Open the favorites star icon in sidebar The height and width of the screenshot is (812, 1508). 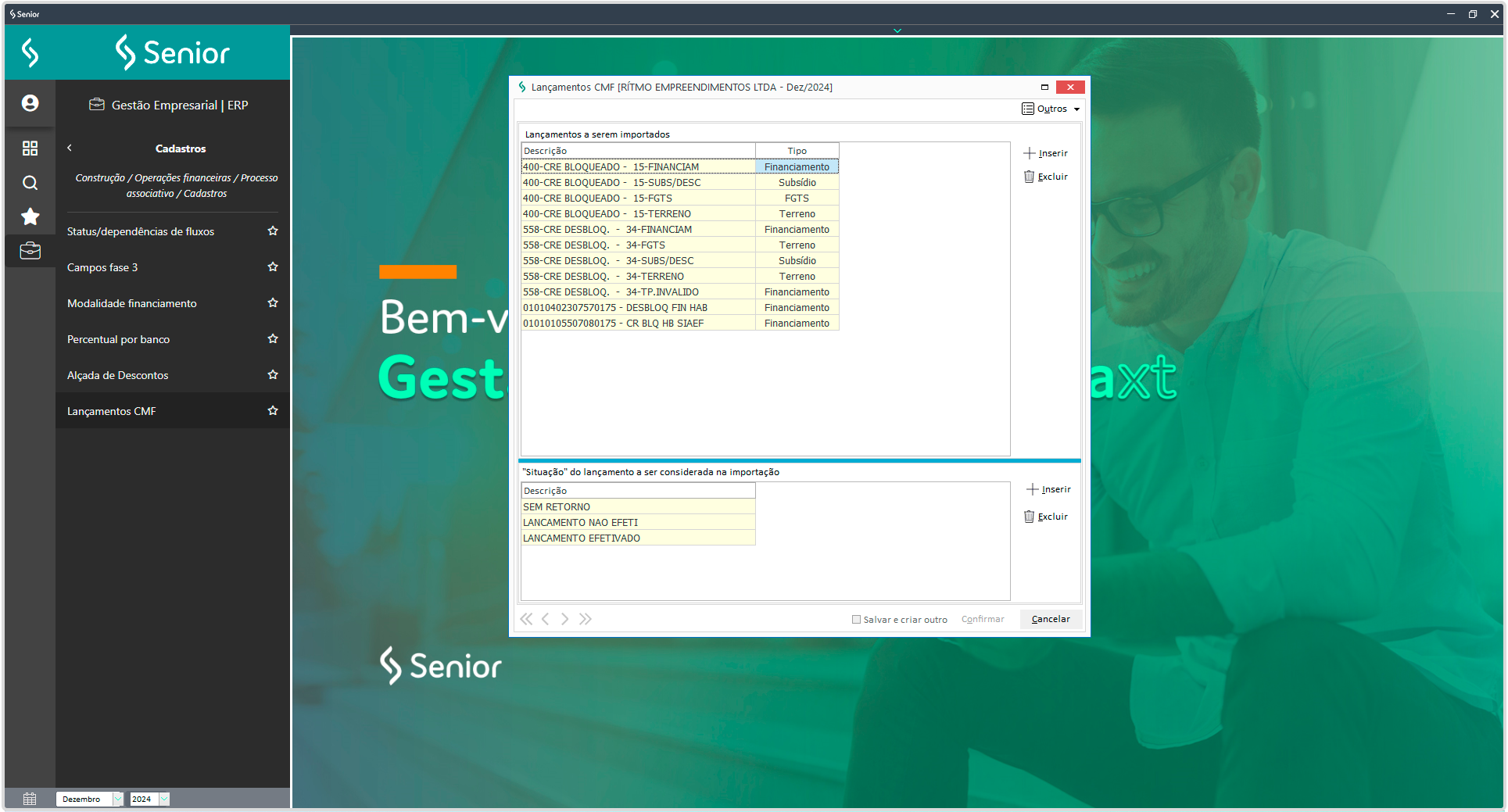point(30,216)
